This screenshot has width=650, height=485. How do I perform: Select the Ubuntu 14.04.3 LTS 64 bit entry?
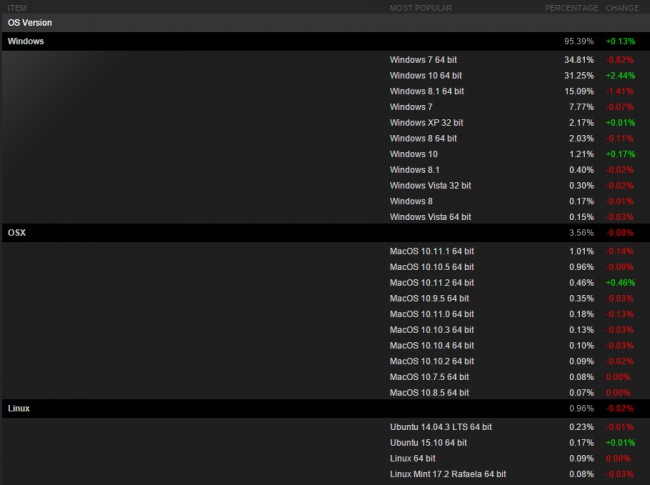coord(441,427)
